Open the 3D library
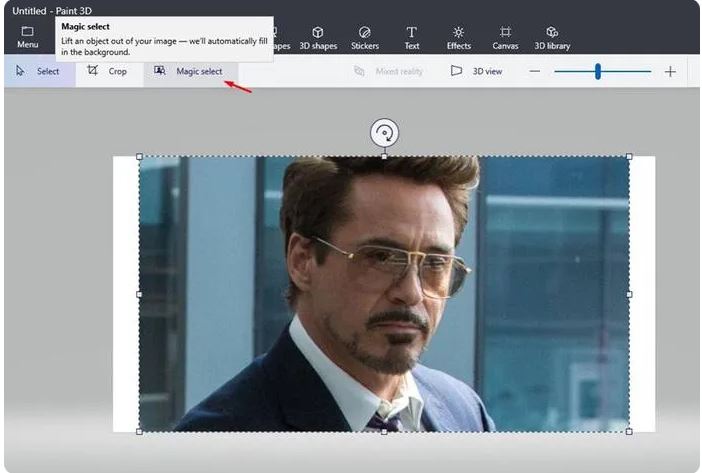Image resolution: width=702 pixels, height=473 pixels. tap(552, 38)
